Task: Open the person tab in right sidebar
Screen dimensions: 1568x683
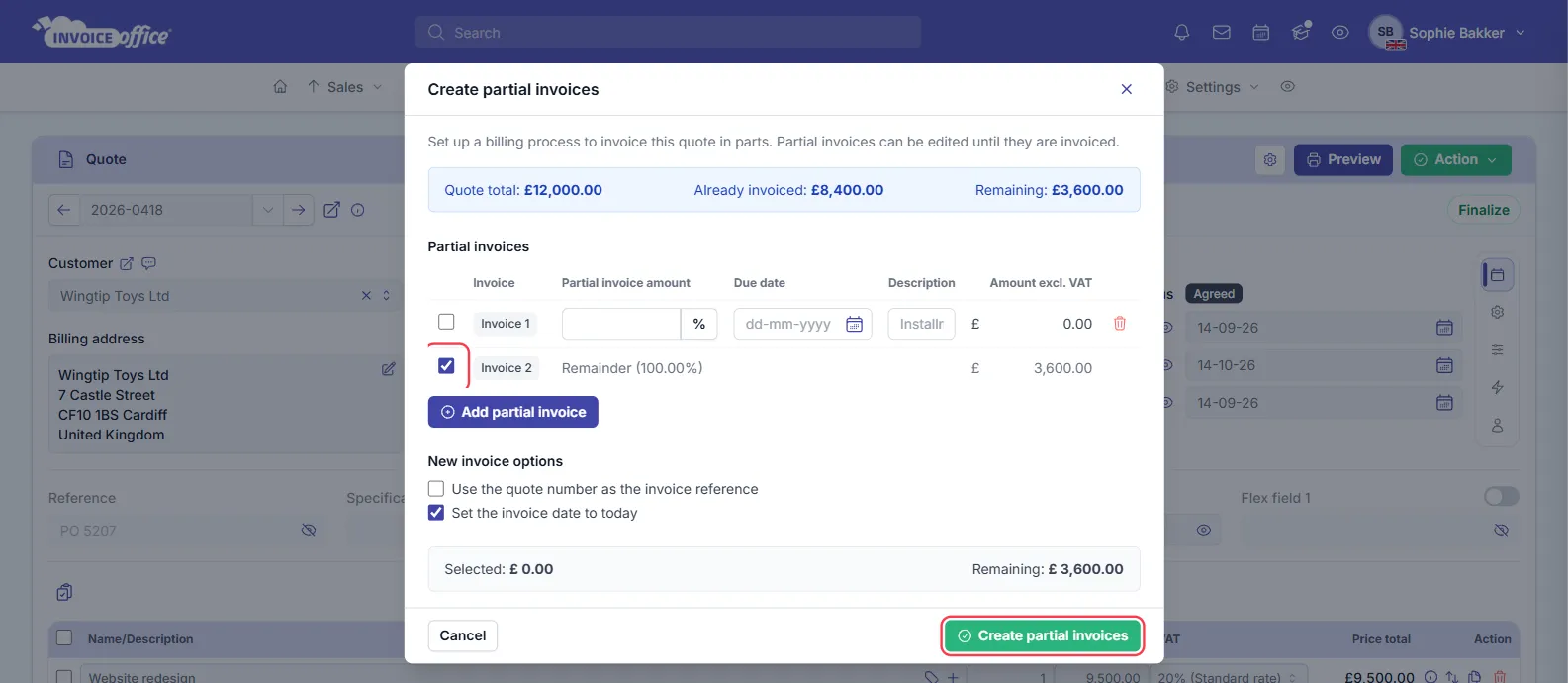Action: point(1498,425)
